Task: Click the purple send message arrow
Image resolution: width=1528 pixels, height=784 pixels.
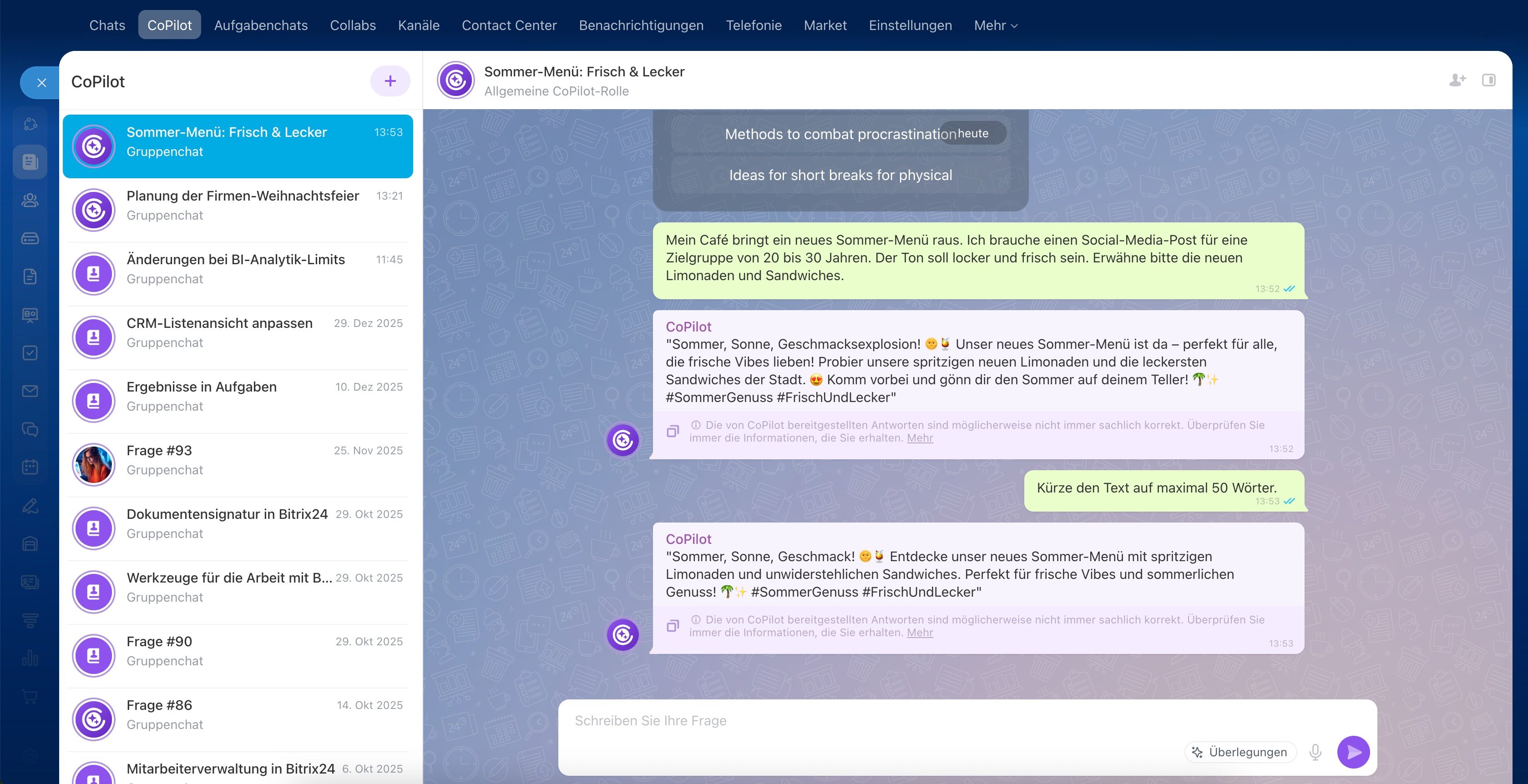Action: (x=1353, y=751)
